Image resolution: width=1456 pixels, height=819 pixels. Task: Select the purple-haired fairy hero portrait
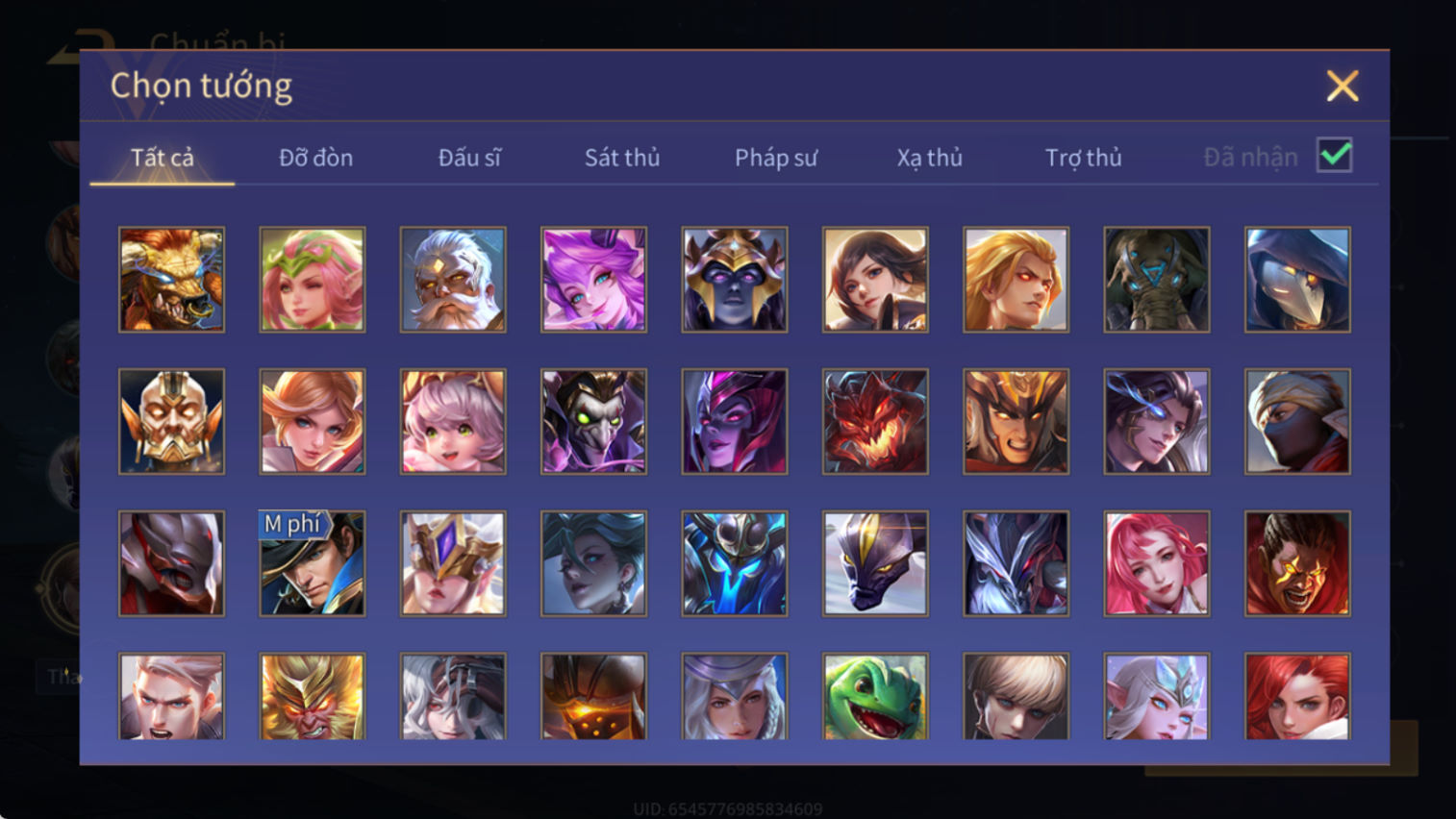593,280
